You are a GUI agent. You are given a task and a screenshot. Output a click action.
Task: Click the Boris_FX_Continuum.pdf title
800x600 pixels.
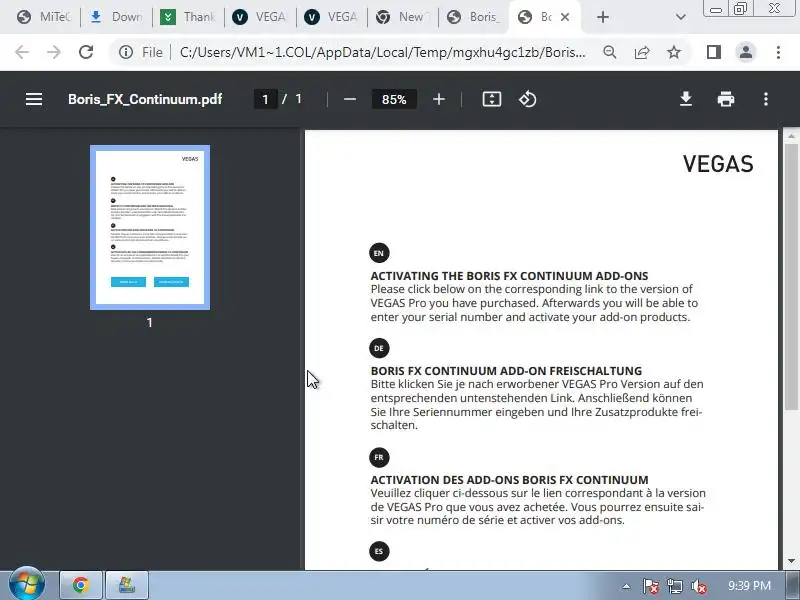pyautogui.click(x=145, y=99)
